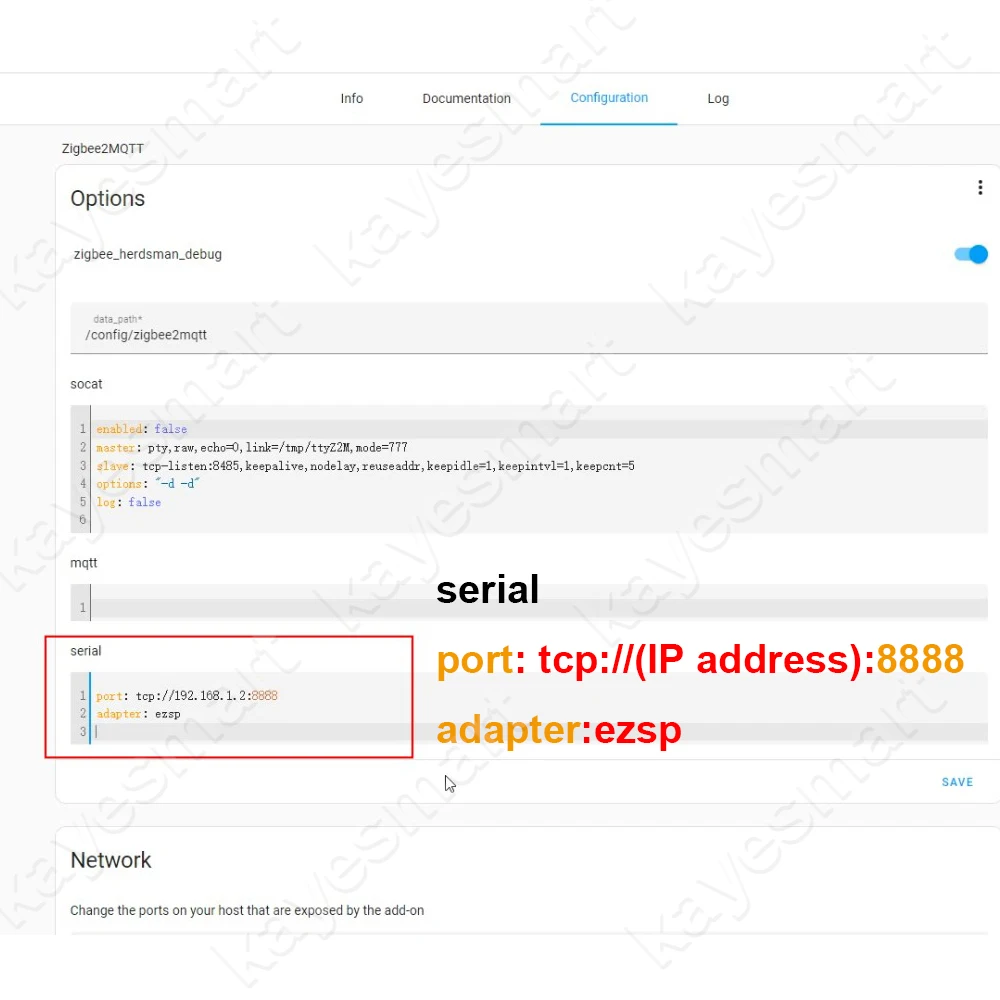Screen dimensions: 1000x1000
Task: Click the socat master pty line
Action: (x=252, y=448)
